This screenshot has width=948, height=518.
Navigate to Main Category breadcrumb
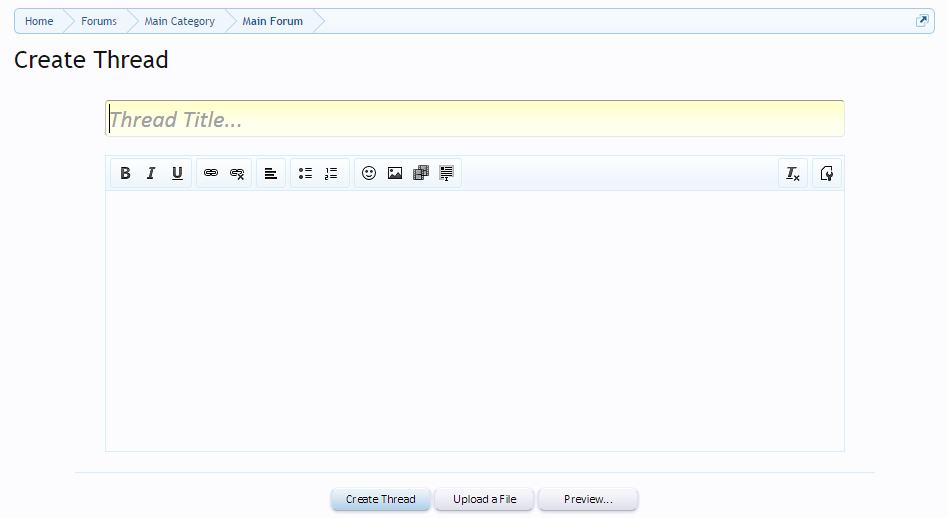click(180, 21)
